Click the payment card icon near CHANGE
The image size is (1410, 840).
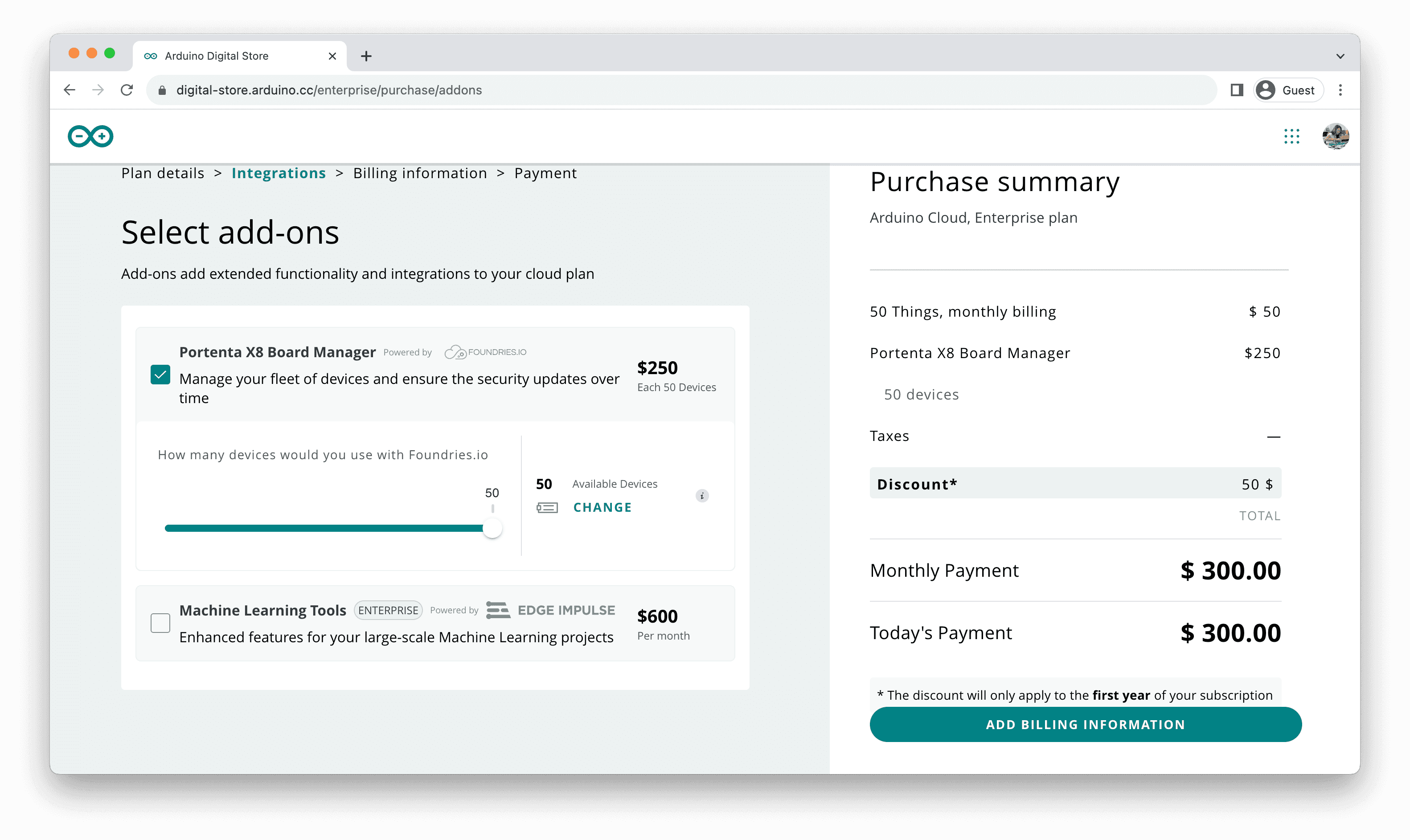point(548,507)
